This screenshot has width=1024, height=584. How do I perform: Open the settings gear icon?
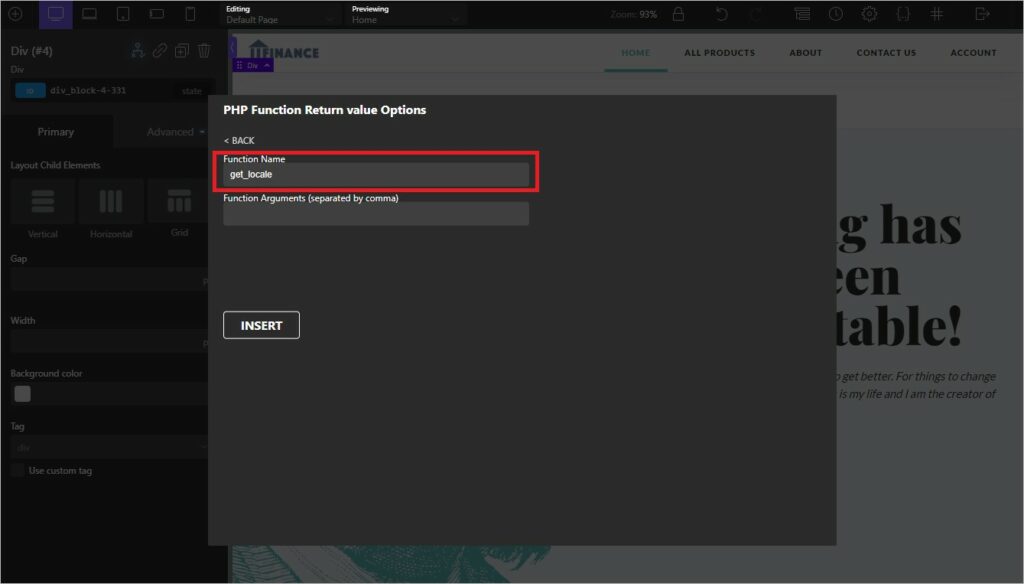869,13
